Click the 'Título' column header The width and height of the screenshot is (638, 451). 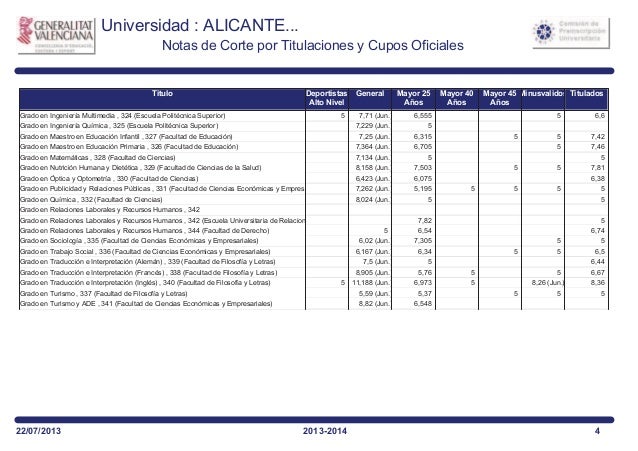click(x=162, y=94)
